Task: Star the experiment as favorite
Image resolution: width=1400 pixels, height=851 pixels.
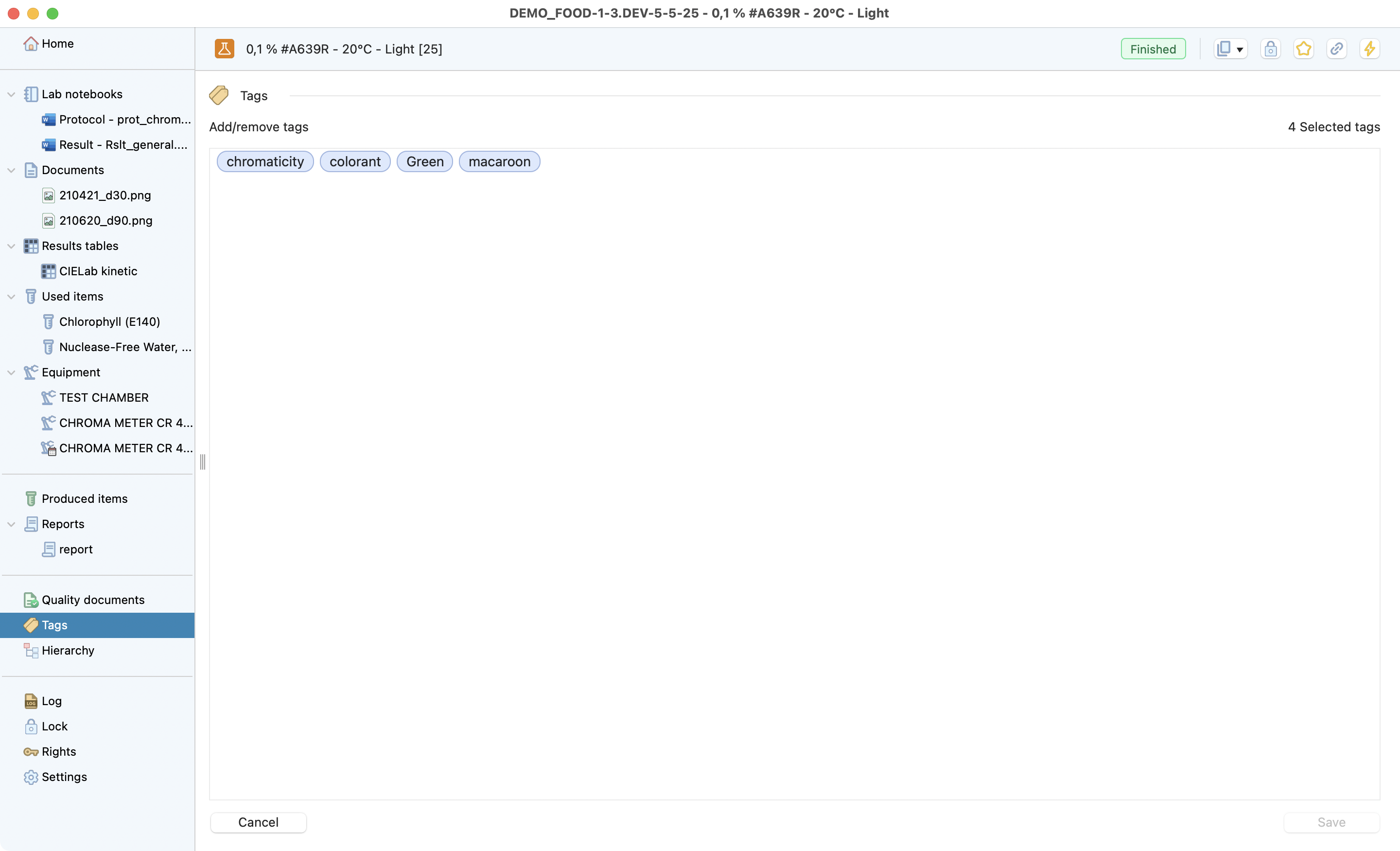Action: 1303,49
